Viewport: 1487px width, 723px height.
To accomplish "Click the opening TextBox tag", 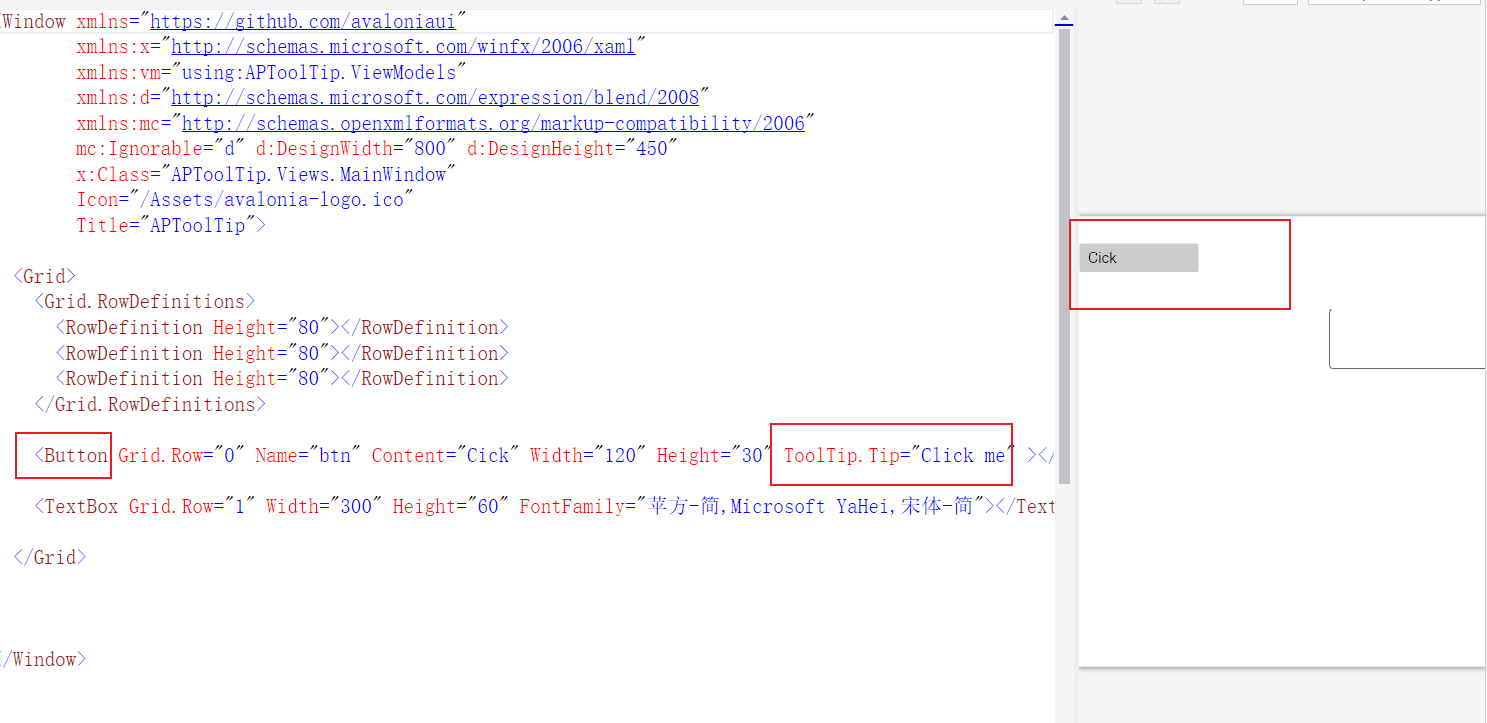I will pos(76,507).
